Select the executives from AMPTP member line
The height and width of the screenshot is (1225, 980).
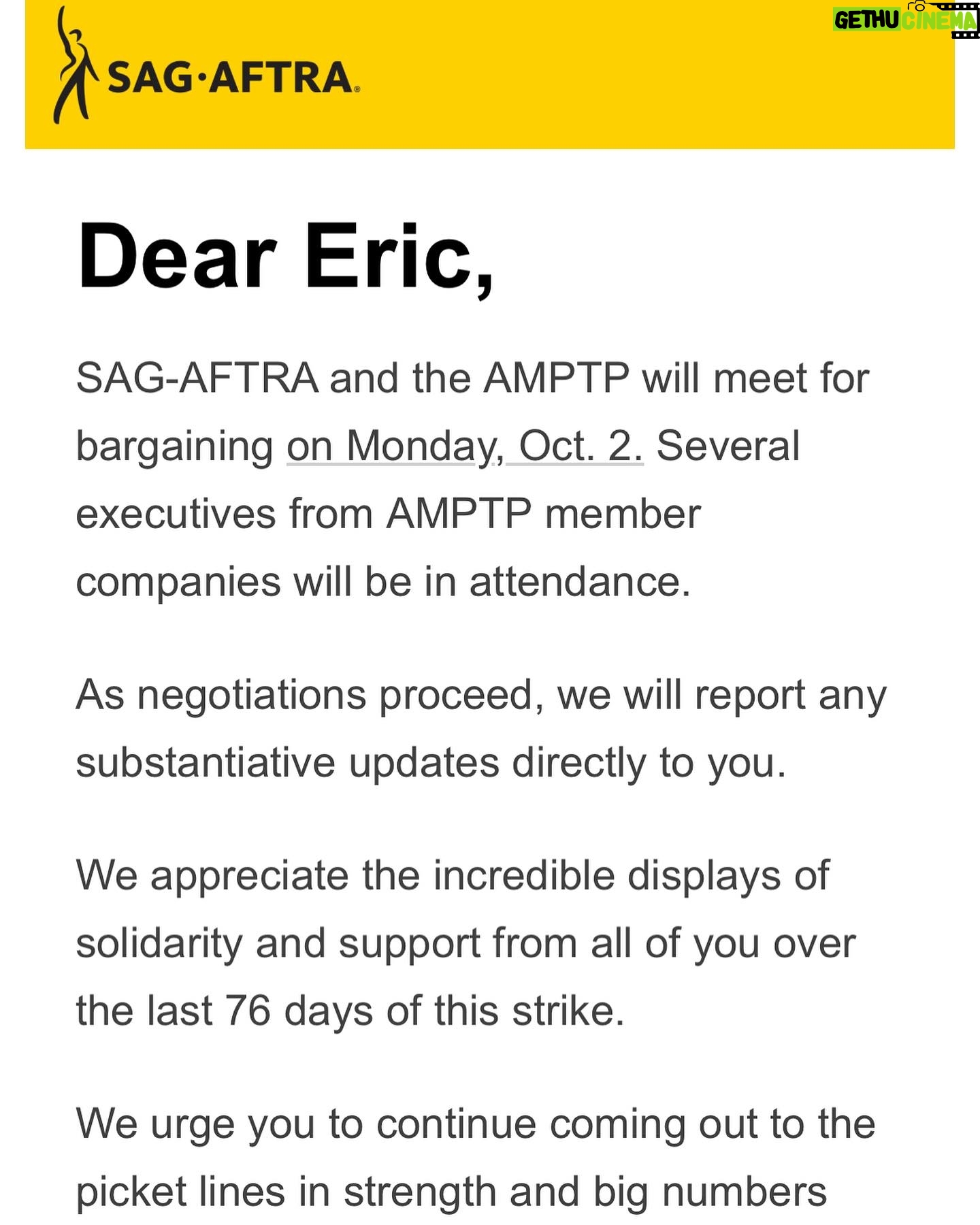point(388,514)
